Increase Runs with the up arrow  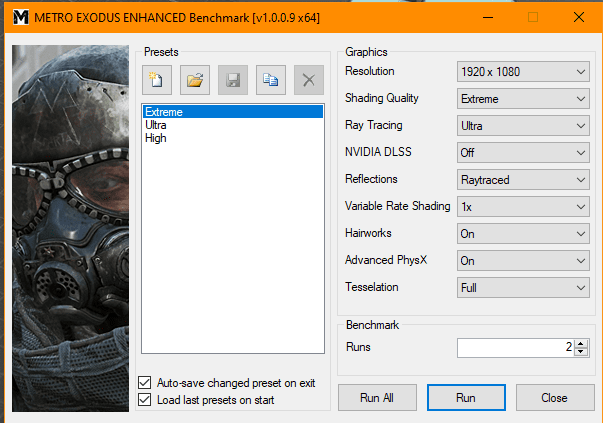tap(581, 344)
